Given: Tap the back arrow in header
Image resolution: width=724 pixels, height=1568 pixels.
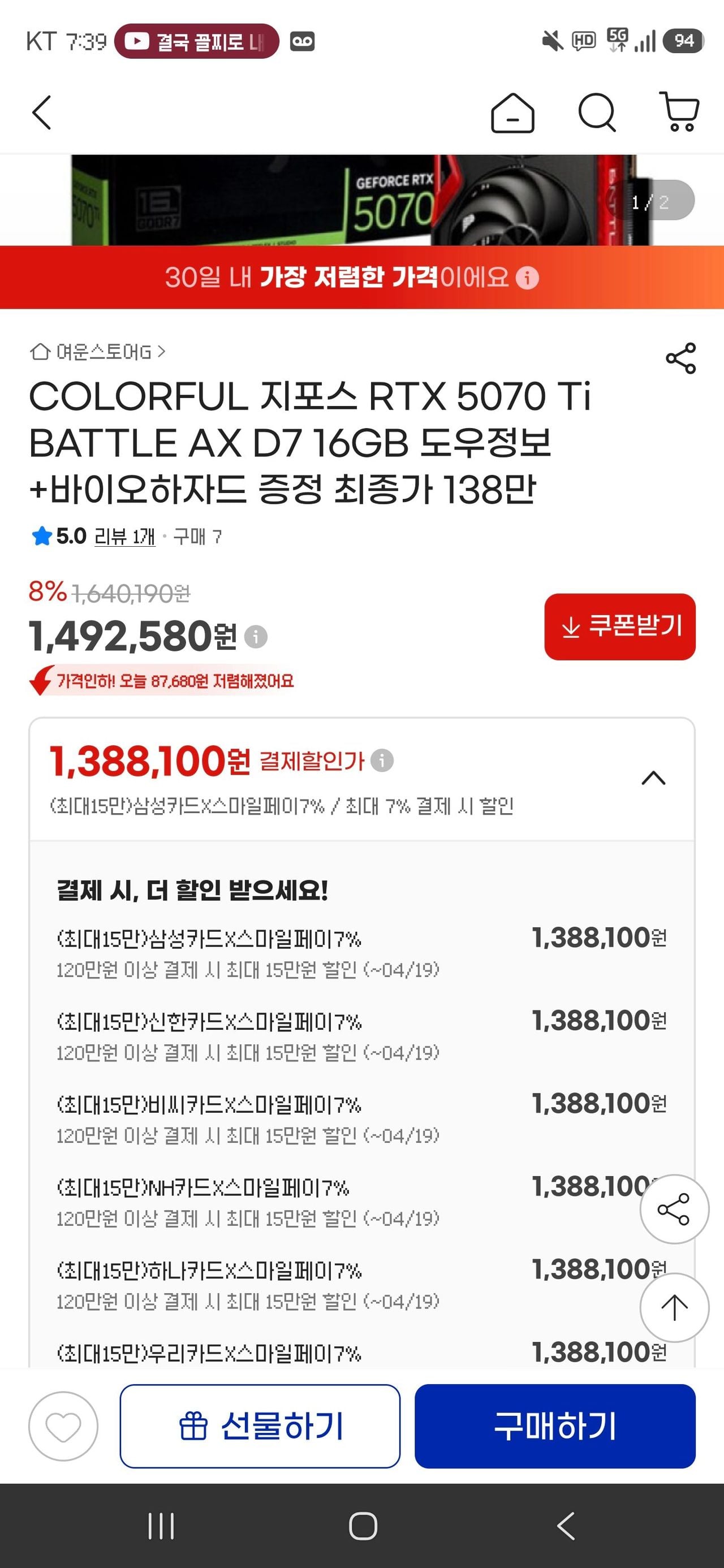Looking at the screenshot, I should 41,113.
